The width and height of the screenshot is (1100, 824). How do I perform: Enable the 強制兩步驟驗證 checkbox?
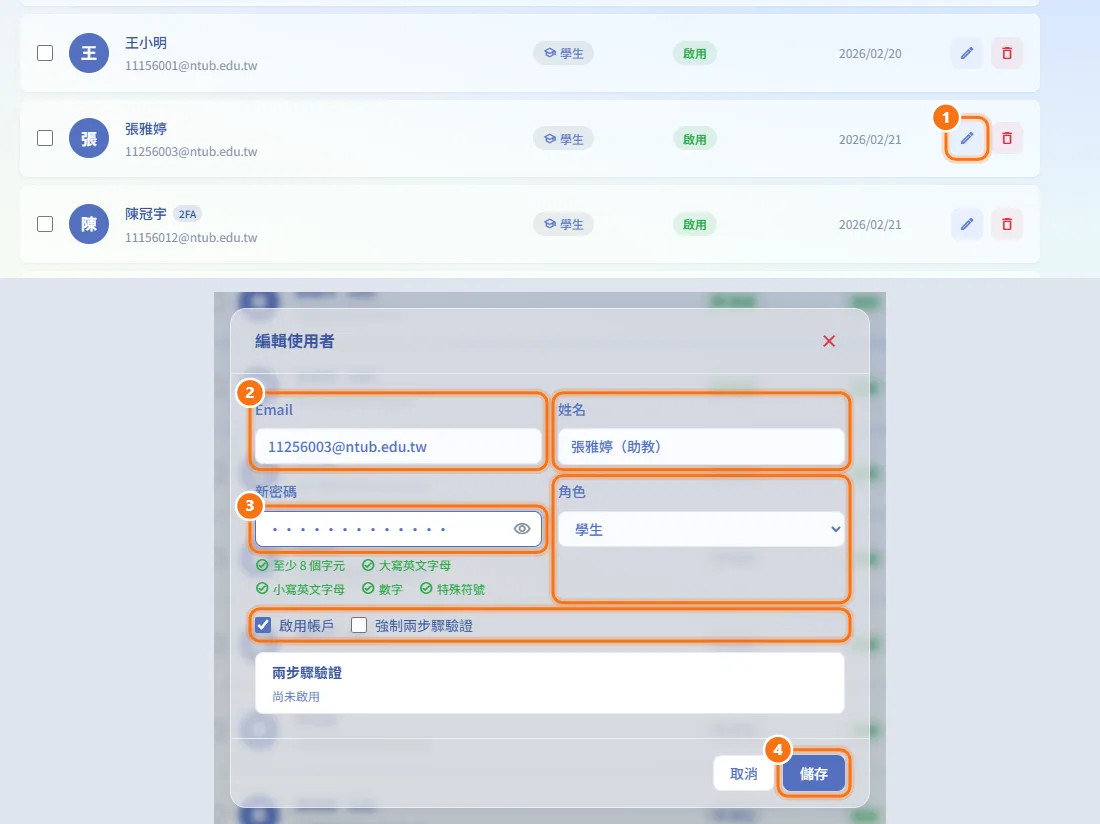[359, 625]
